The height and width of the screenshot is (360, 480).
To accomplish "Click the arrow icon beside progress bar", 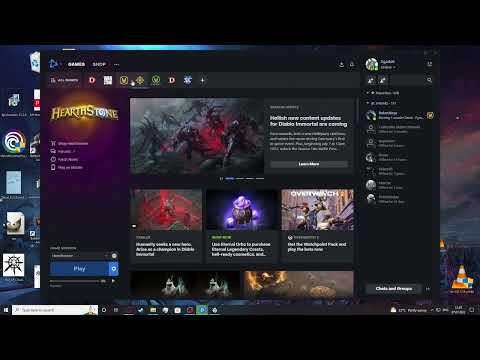I will point(113,281).
